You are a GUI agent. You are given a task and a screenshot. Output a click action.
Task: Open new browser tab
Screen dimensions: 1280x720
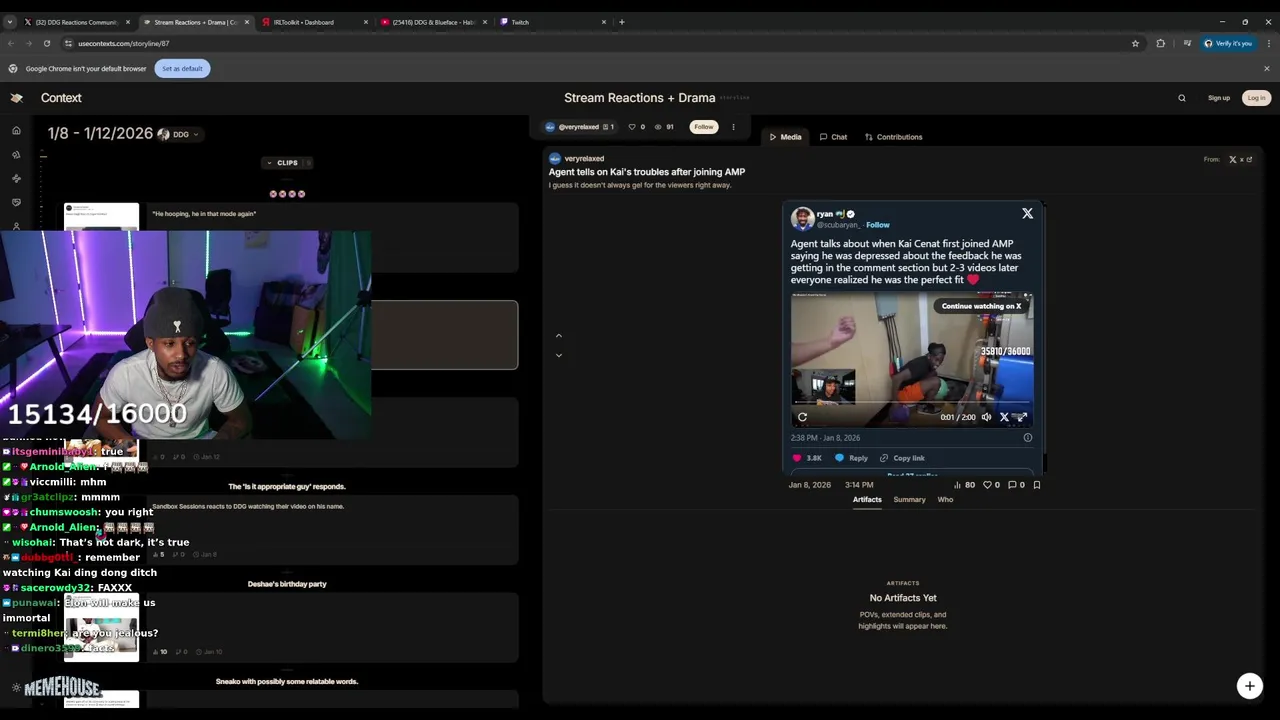coord(622,22)
